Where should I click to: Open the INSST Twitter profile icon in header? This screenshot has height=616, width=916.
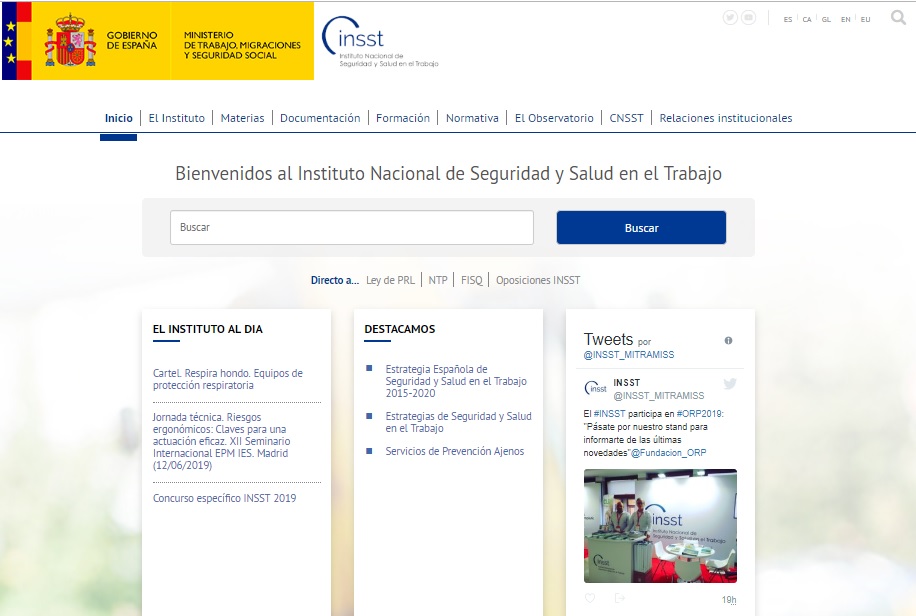(730, 18)
